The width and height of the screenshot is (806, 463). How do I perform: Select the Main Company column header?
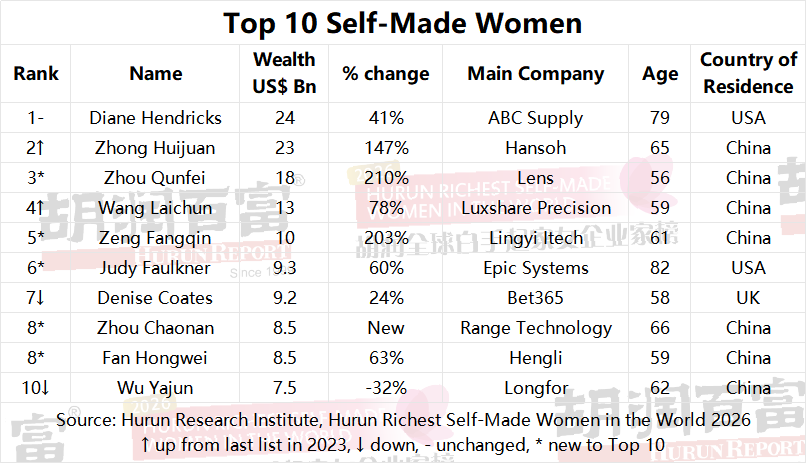click(536, 73)
